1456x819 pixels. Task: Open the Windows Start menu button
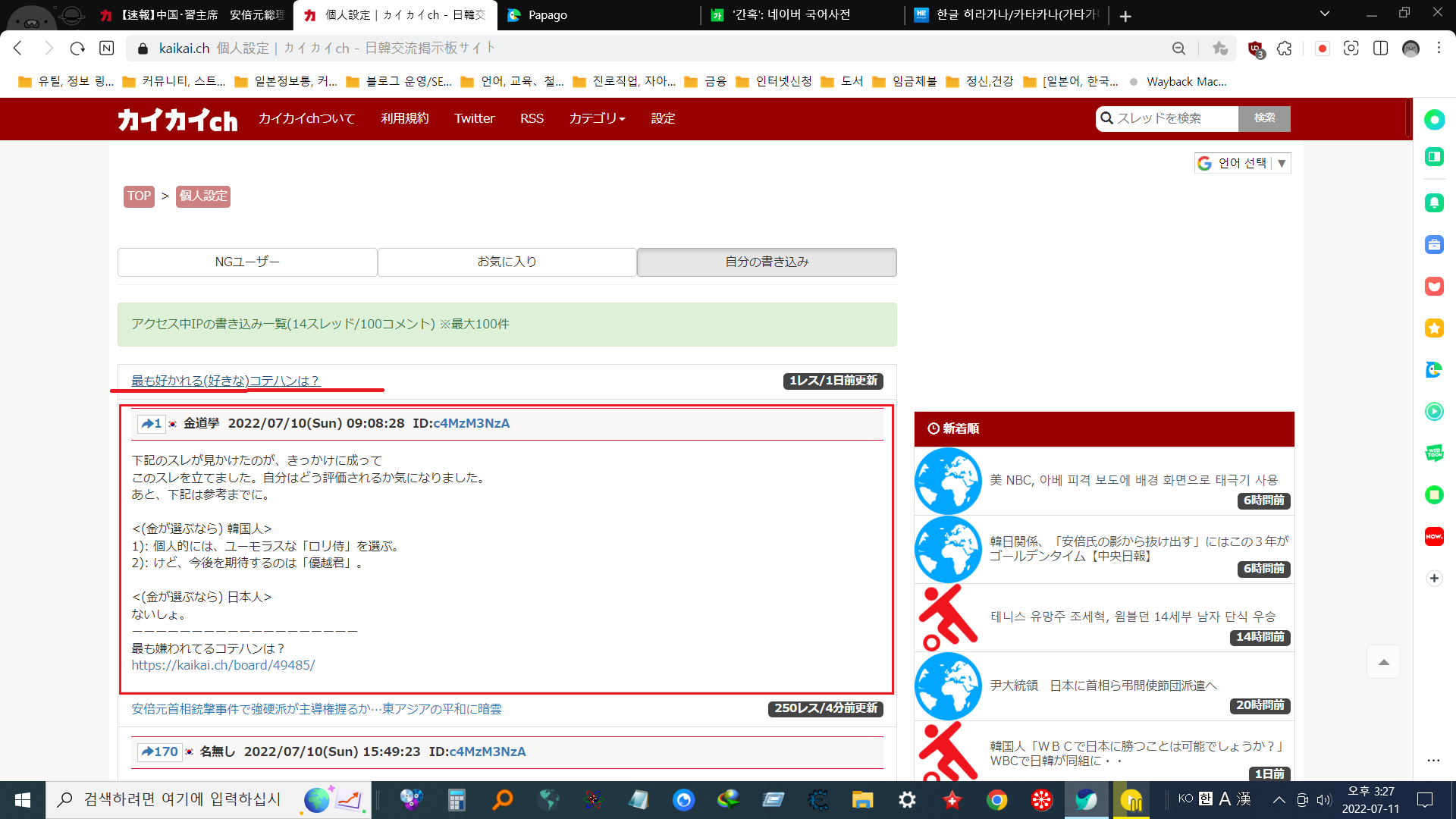point(23,799)
